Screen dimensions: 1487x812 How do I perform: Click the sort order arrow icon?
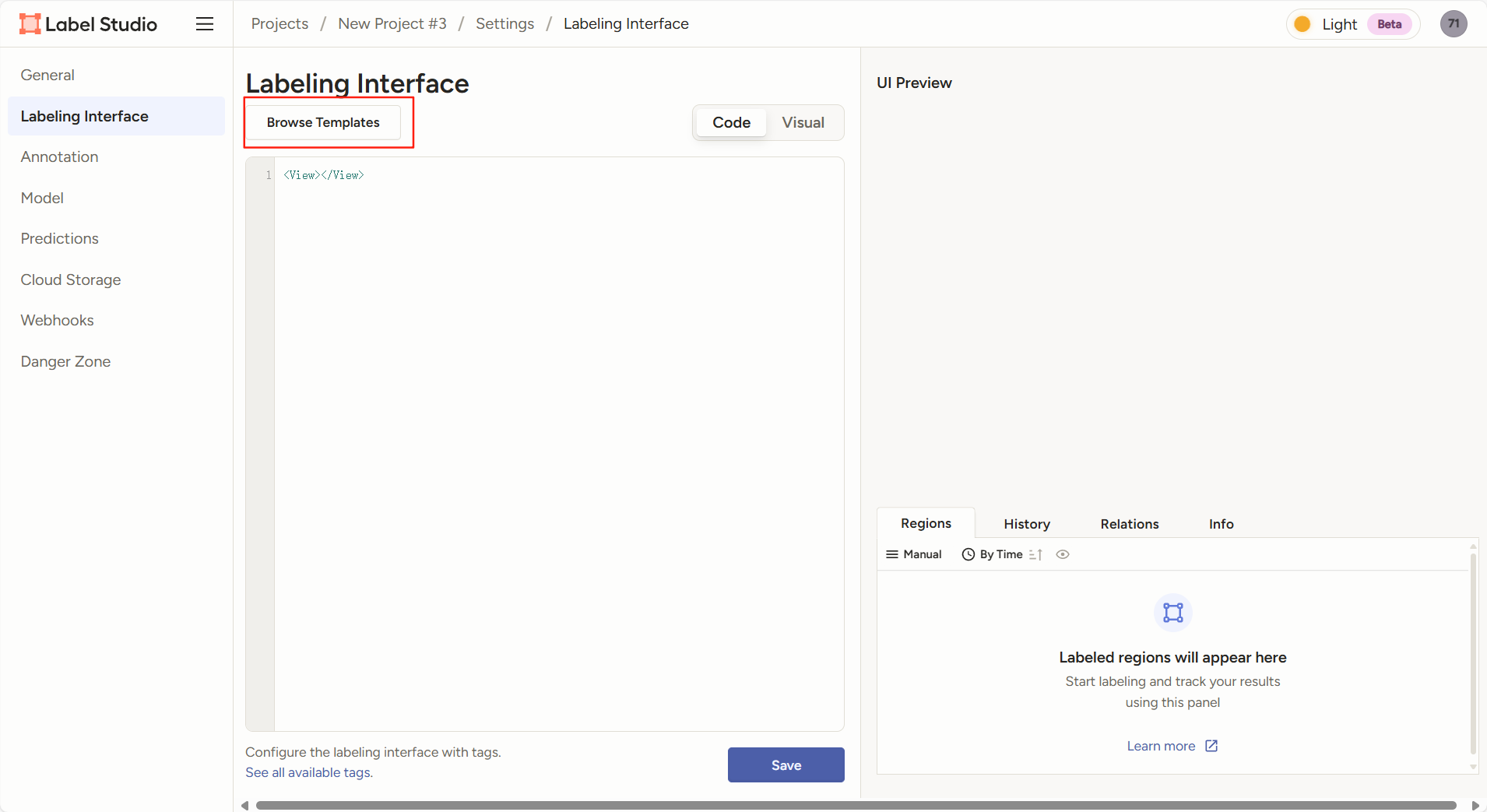(x=1035, y=554)
